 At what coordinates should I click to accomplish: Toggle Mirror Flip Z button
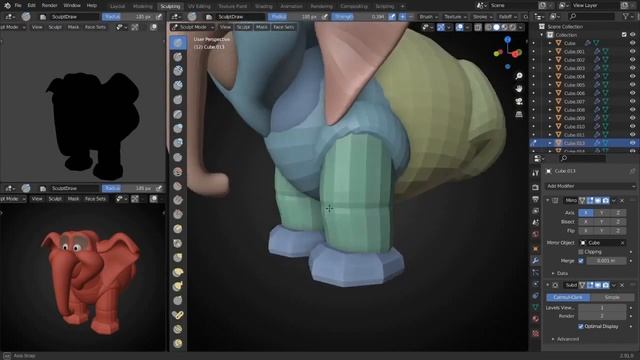[618, 231]
